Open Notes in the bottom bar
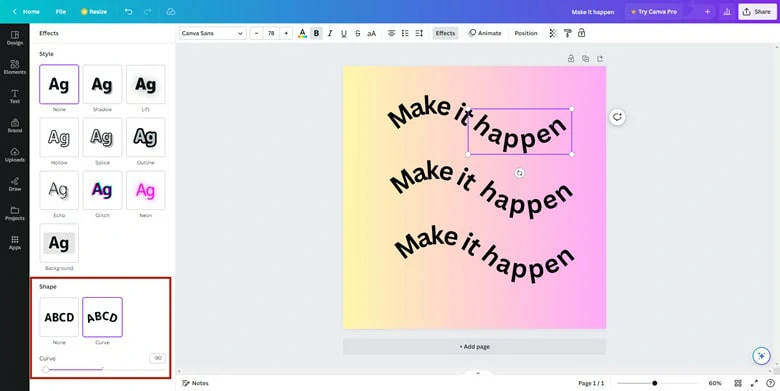Screen dimensions: 780x391 [195, 383]
